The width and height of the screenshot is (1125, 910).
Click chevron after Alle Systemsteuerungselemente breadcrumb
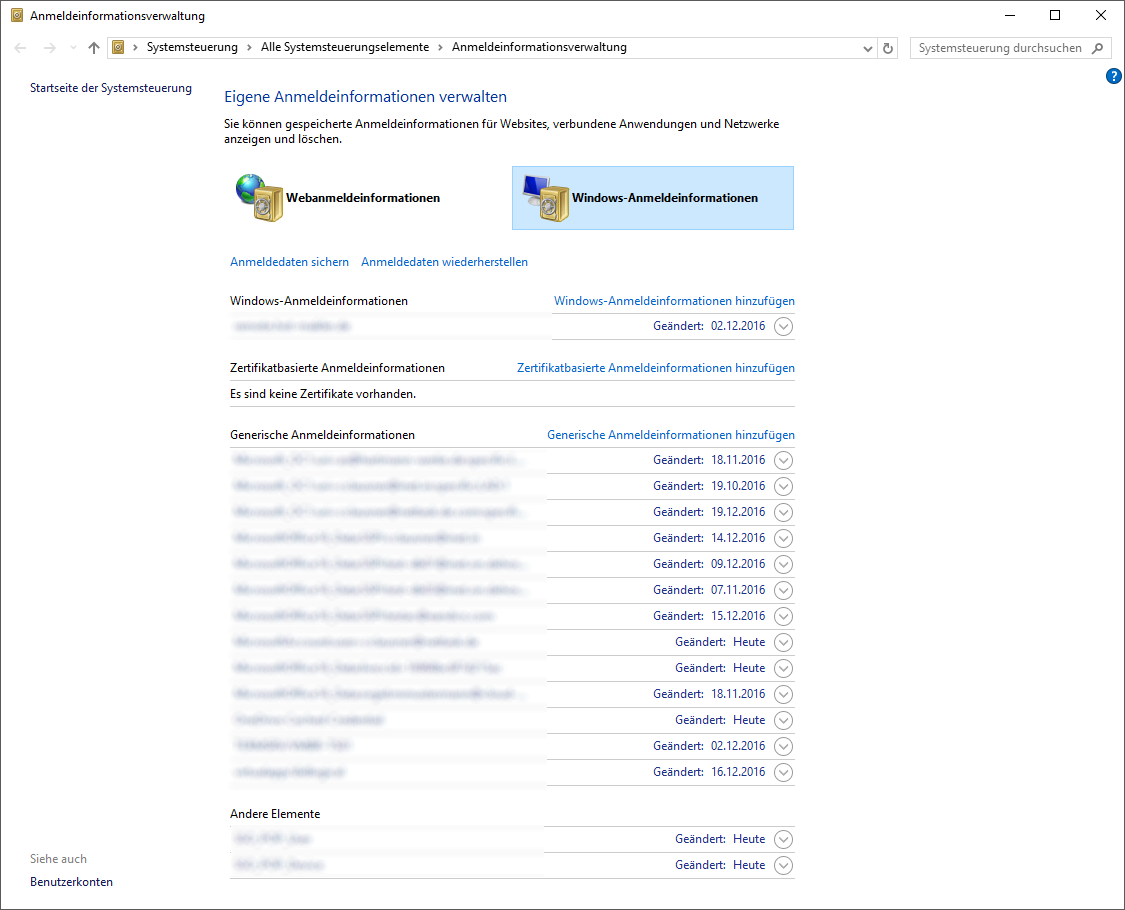point(441,47)
